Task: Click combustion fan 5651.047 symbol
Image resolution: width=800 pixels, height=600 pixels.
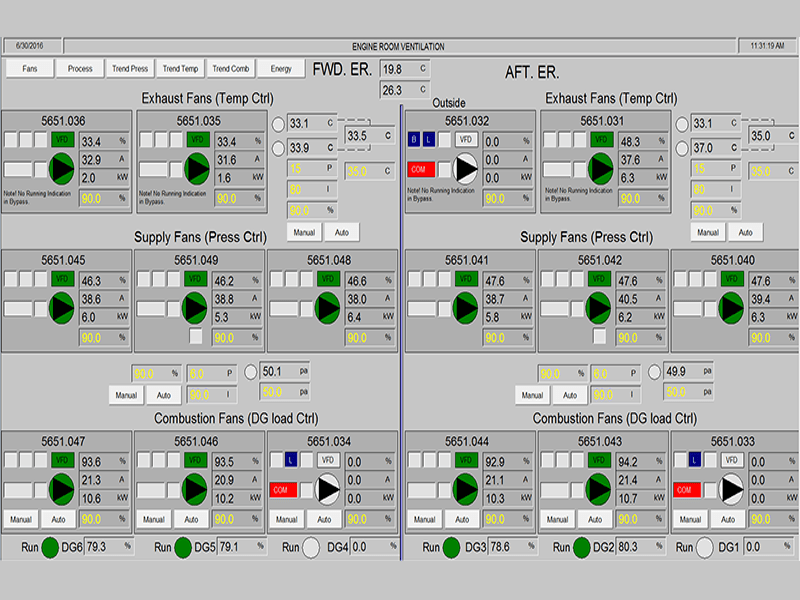Action: tap(62, 489)
